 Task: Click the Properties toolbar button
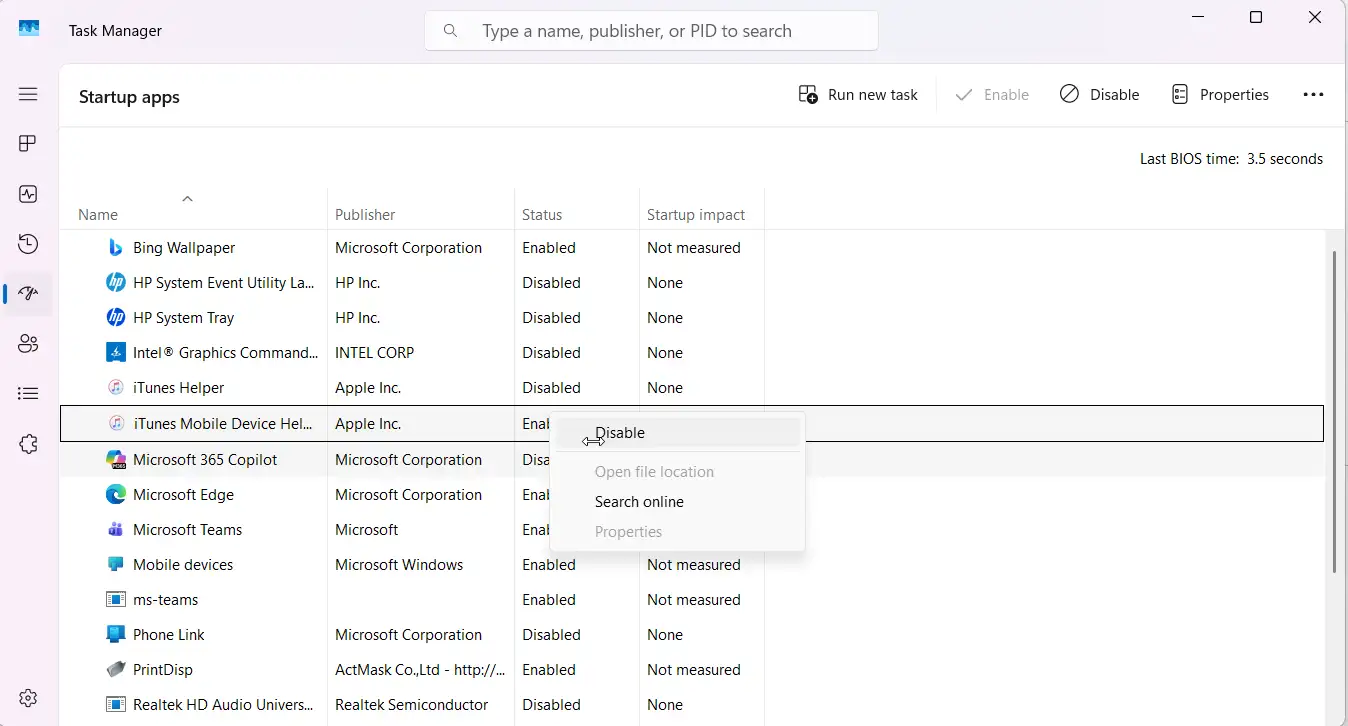[1220, 95]
